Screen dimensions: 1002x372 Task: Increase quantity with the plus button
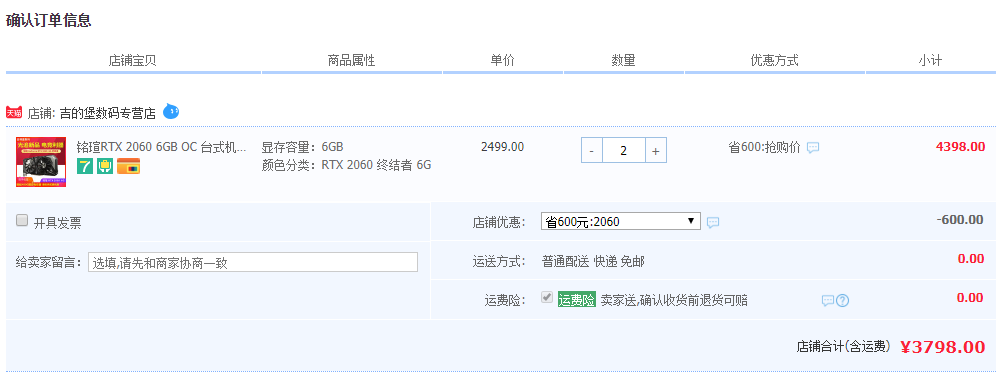point(656,151)
